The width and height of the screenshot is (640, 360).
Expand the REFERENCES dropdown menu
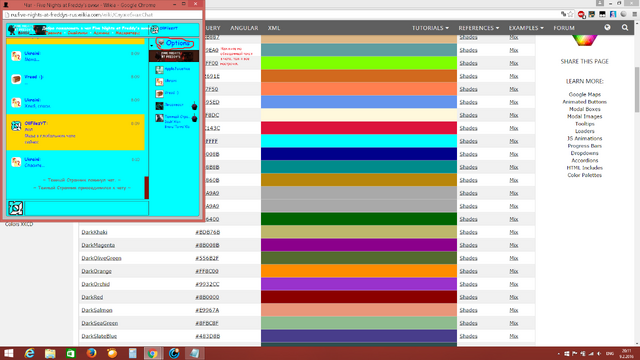[x=478, y=28]
